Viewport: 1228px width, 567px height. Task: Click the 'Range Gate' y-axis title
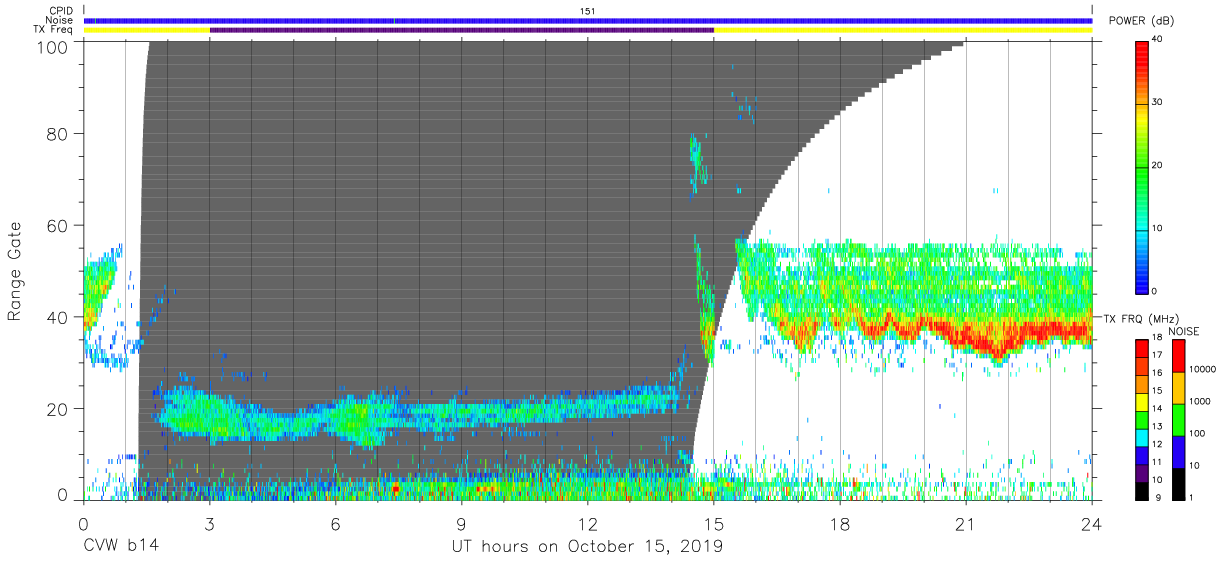(15, 272)
